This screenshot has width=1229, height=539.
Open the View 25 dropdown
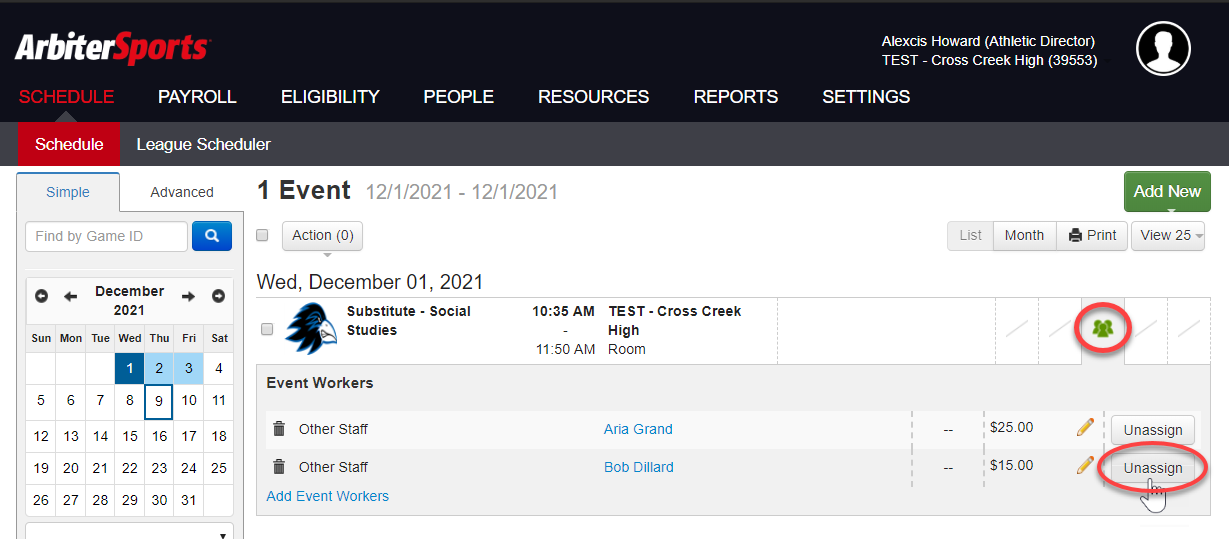1168,236
